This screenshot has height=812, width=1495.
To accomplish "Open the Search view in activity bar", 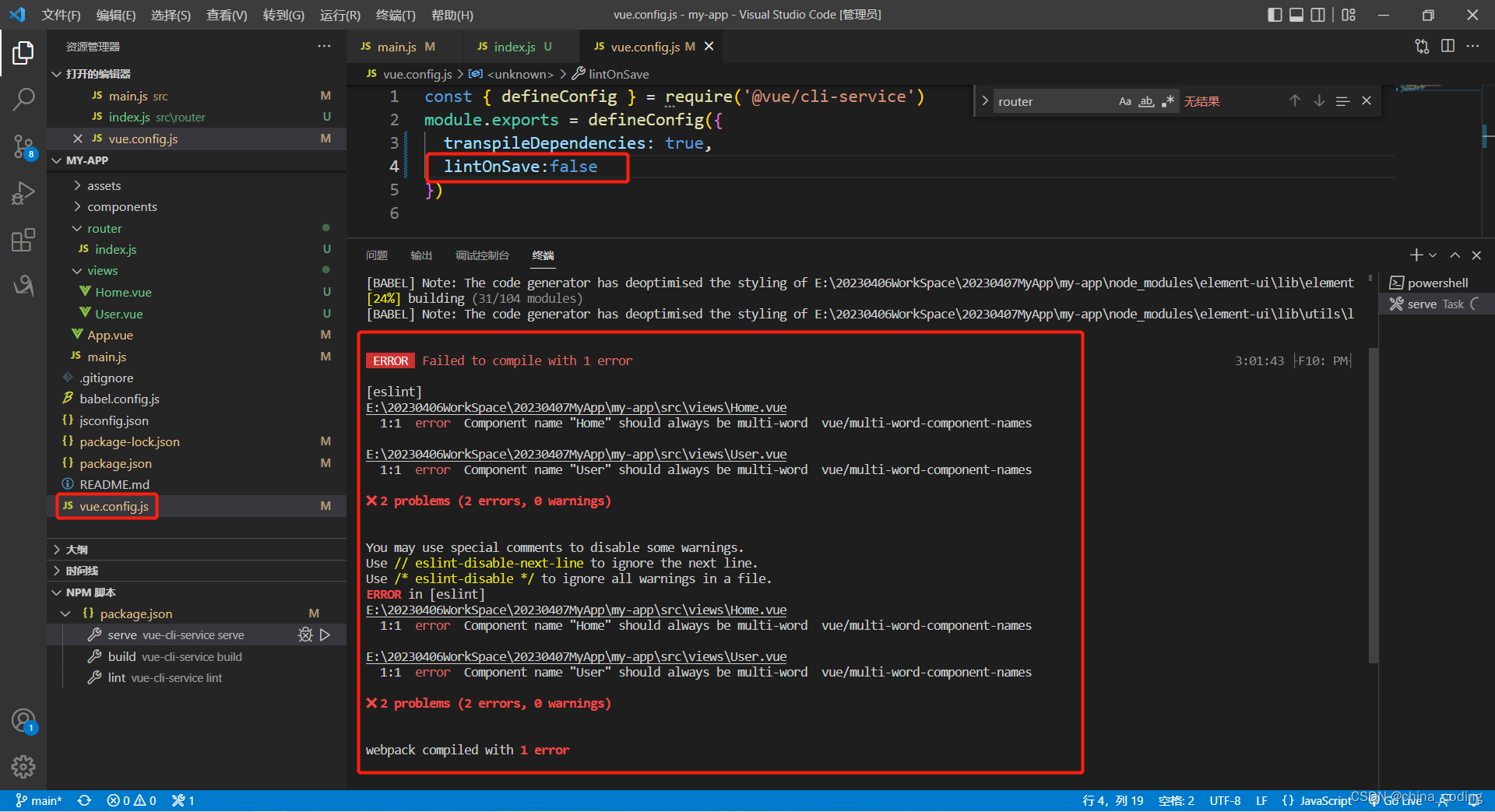I will coord(23,99).
